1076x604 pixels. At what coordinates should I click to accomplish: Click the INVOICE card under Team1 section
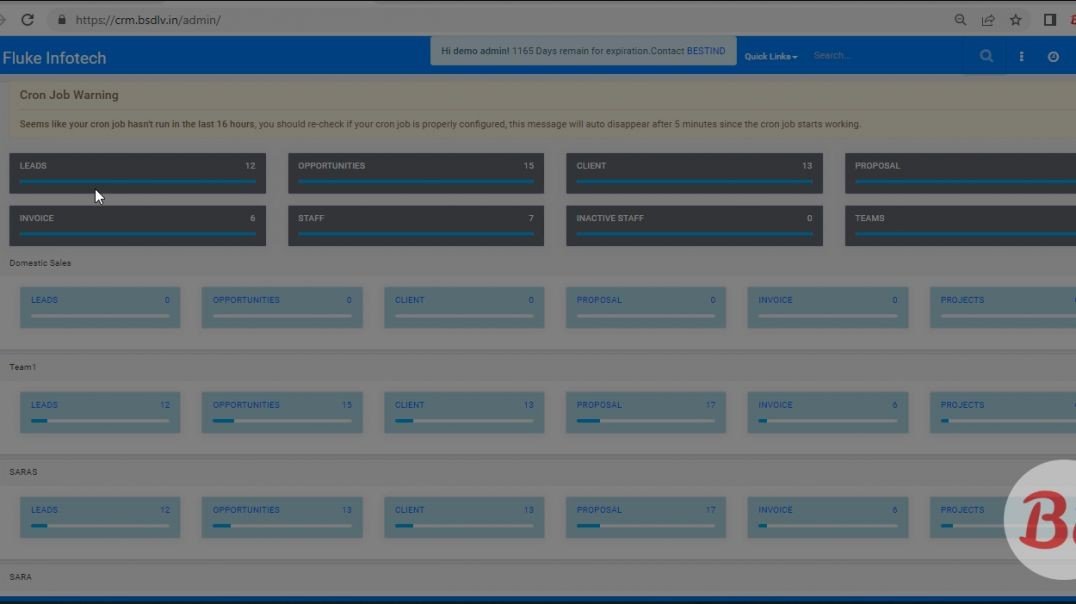pyautogui.click(x=827, y=411)
